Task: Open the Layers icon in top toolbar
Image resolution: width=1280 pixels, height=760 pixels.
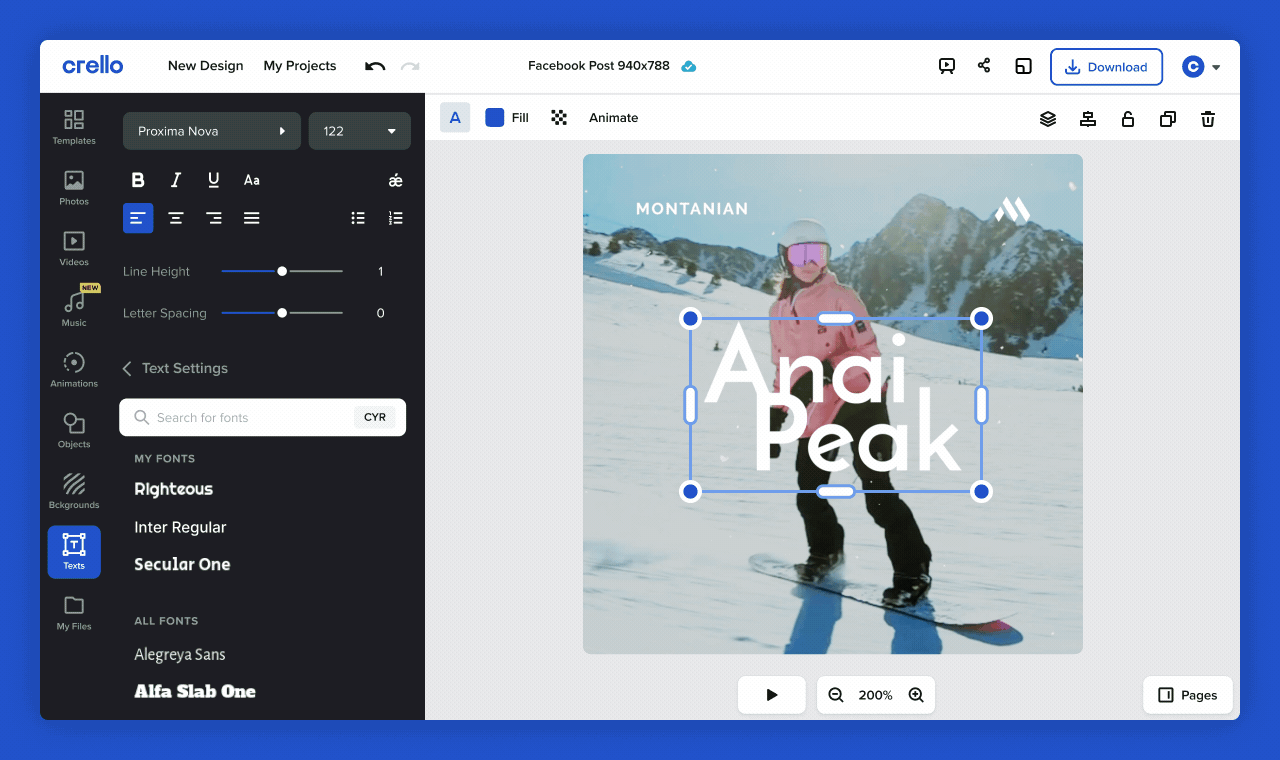Action: click(x=1048, y=119)
